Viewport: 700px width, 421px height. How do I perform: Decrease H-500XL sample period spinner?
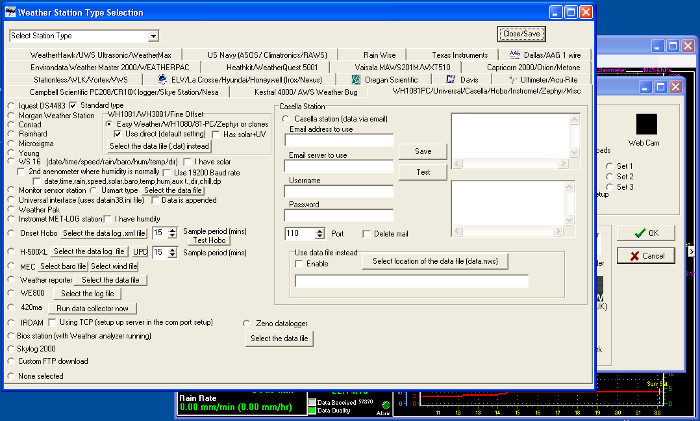173,255
